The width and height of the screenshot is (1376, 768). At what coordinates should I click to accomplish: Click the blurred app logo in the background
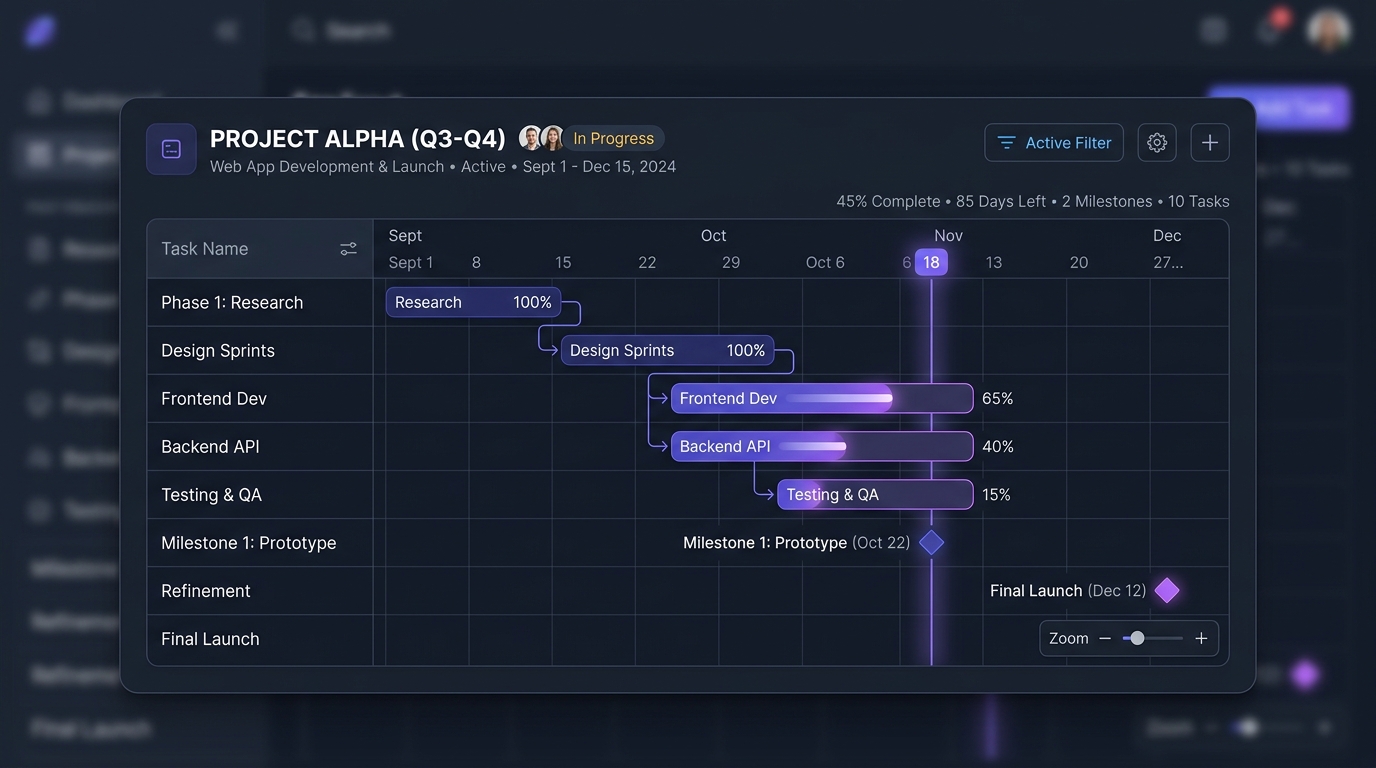(41, 31)
